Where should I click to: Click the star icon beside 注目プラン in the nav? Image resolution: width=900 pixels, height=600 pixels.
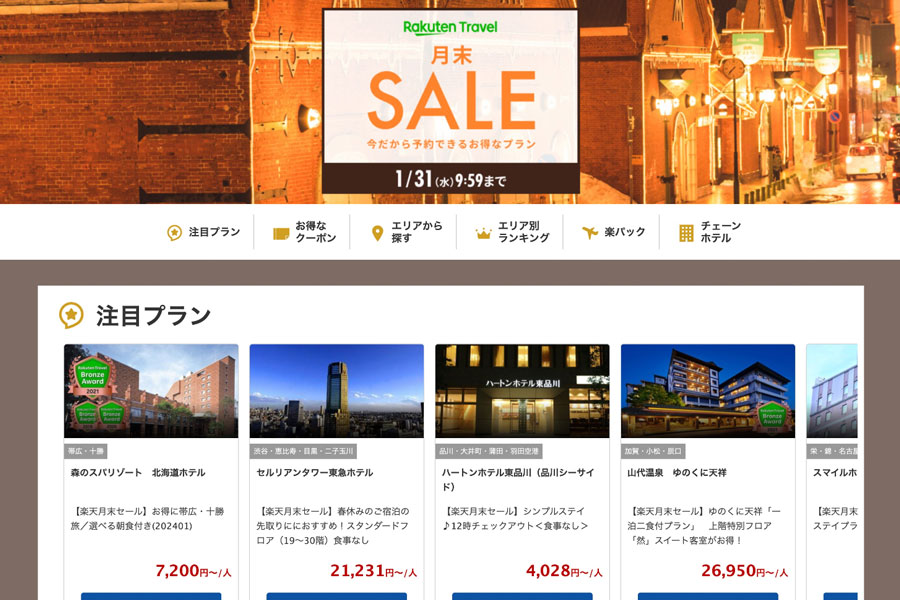(x=174, y=232)
